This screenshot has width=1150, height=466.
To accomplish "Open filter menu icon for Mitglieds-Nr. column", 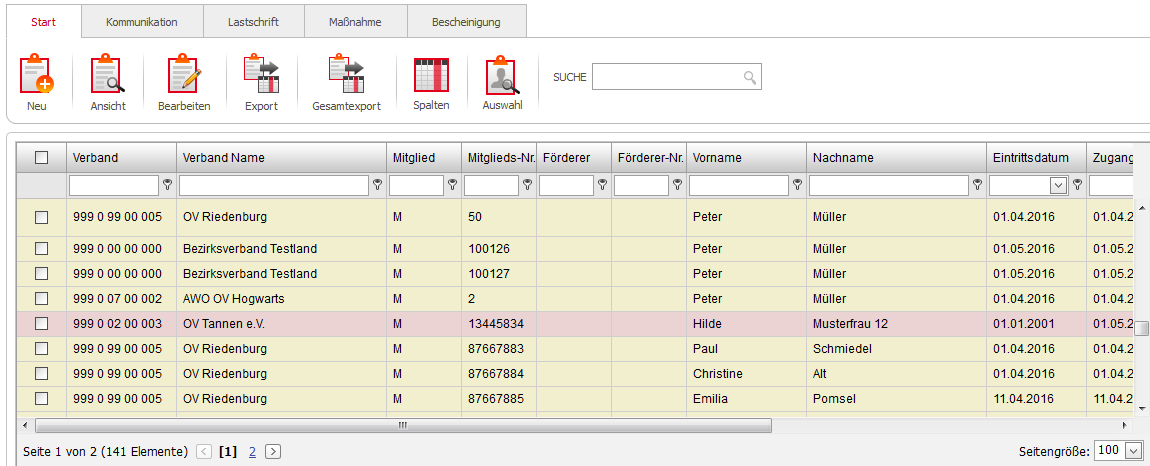I will [528, 185].
